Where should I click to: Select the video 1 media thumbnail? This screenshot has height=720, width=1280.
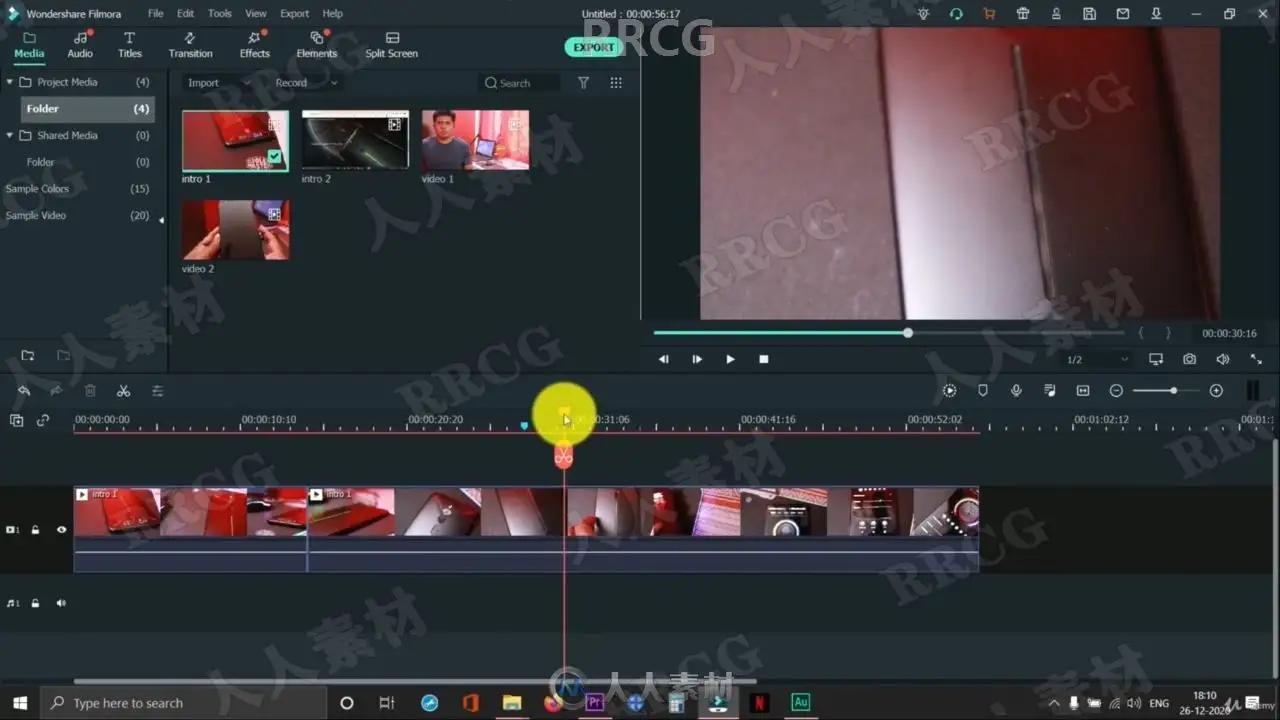point(475,140)
